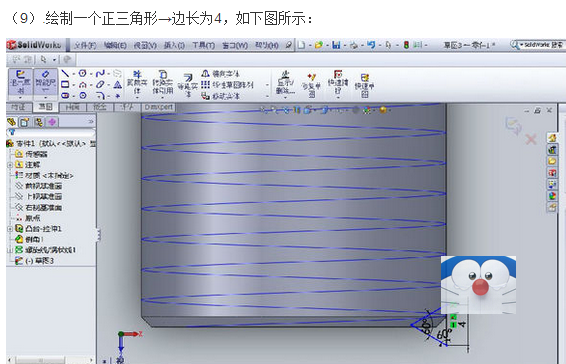Expand the 注解 annotations folder
566x364 pixels.
[10, 165]
